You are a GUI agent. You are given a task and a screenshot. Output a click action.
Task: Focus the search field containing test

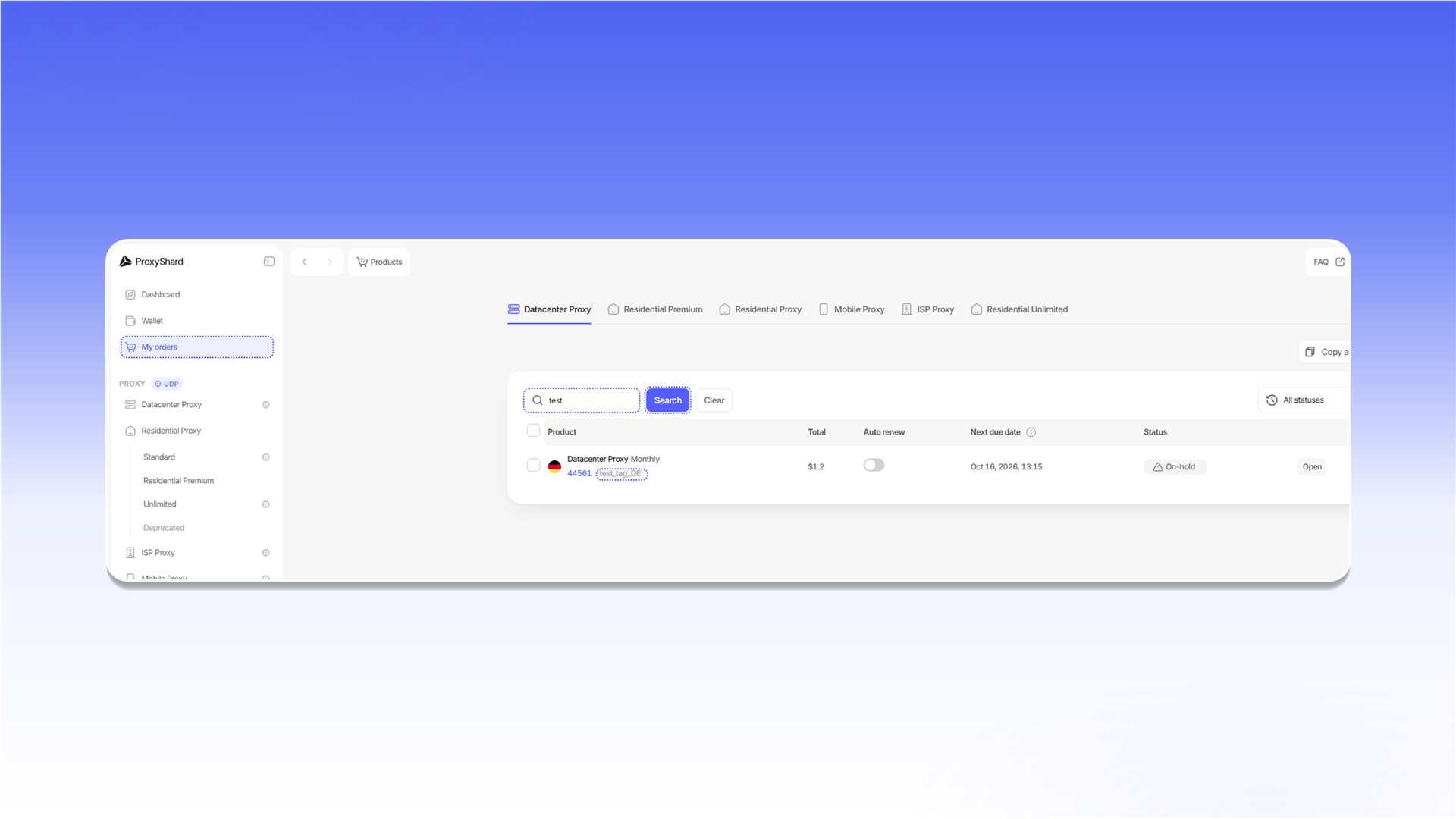[x=582, y=400]
